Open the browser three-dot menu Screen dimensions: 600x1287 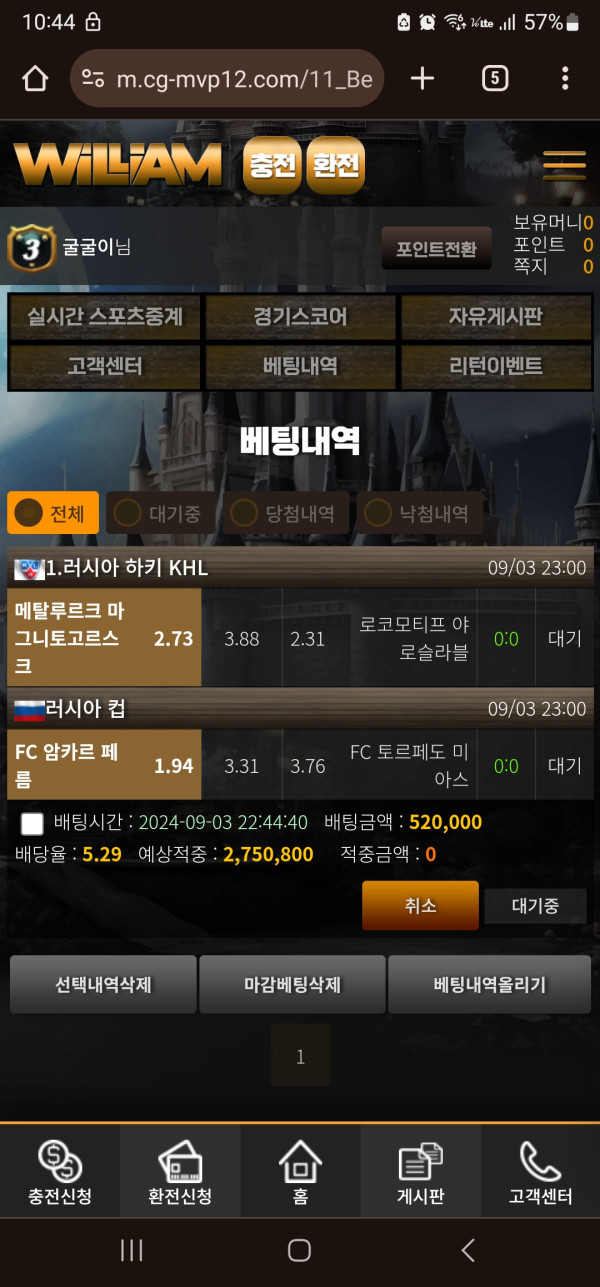click(565, 79)
